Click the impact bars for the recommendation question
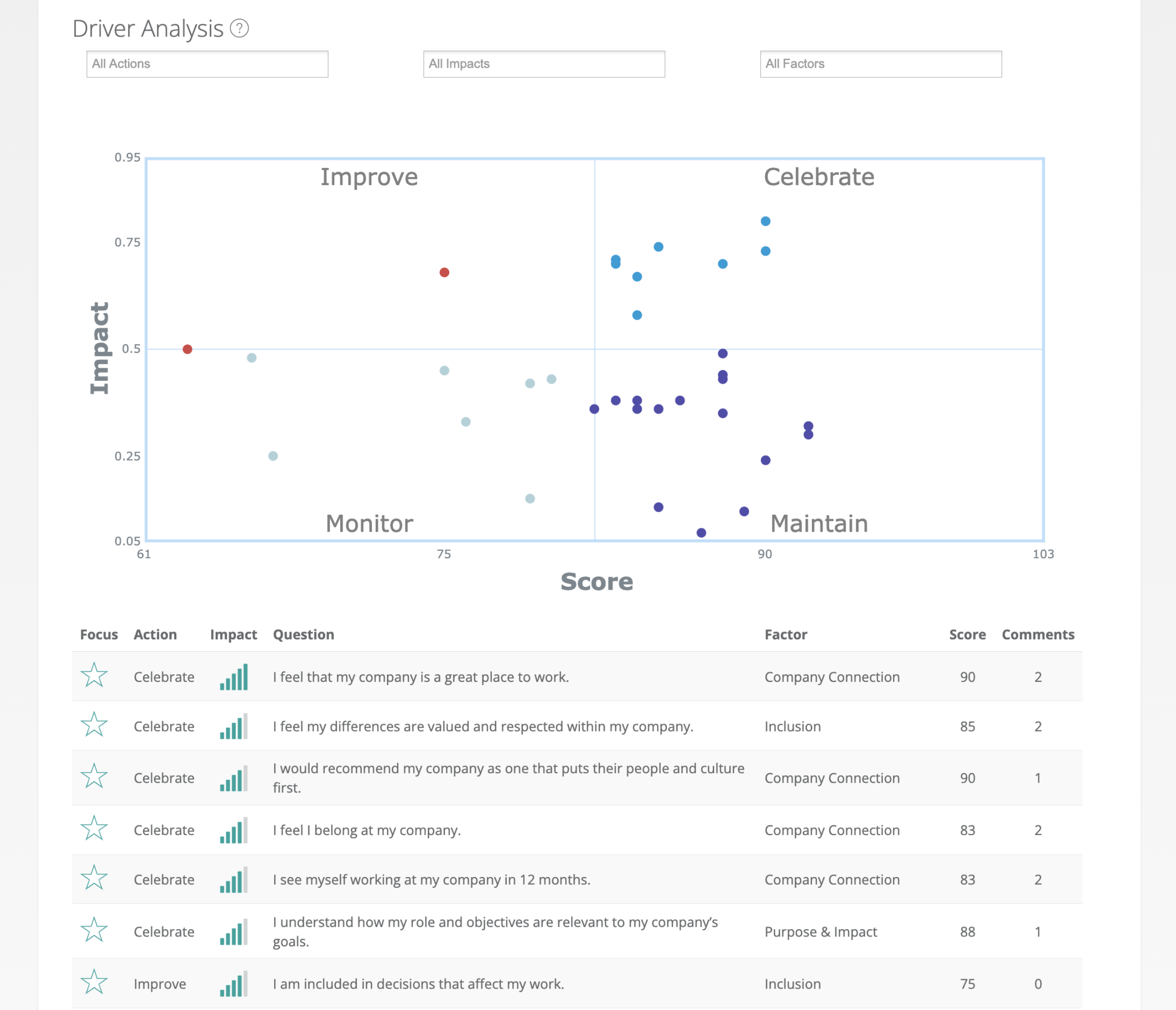 click(x=233, y=778)
